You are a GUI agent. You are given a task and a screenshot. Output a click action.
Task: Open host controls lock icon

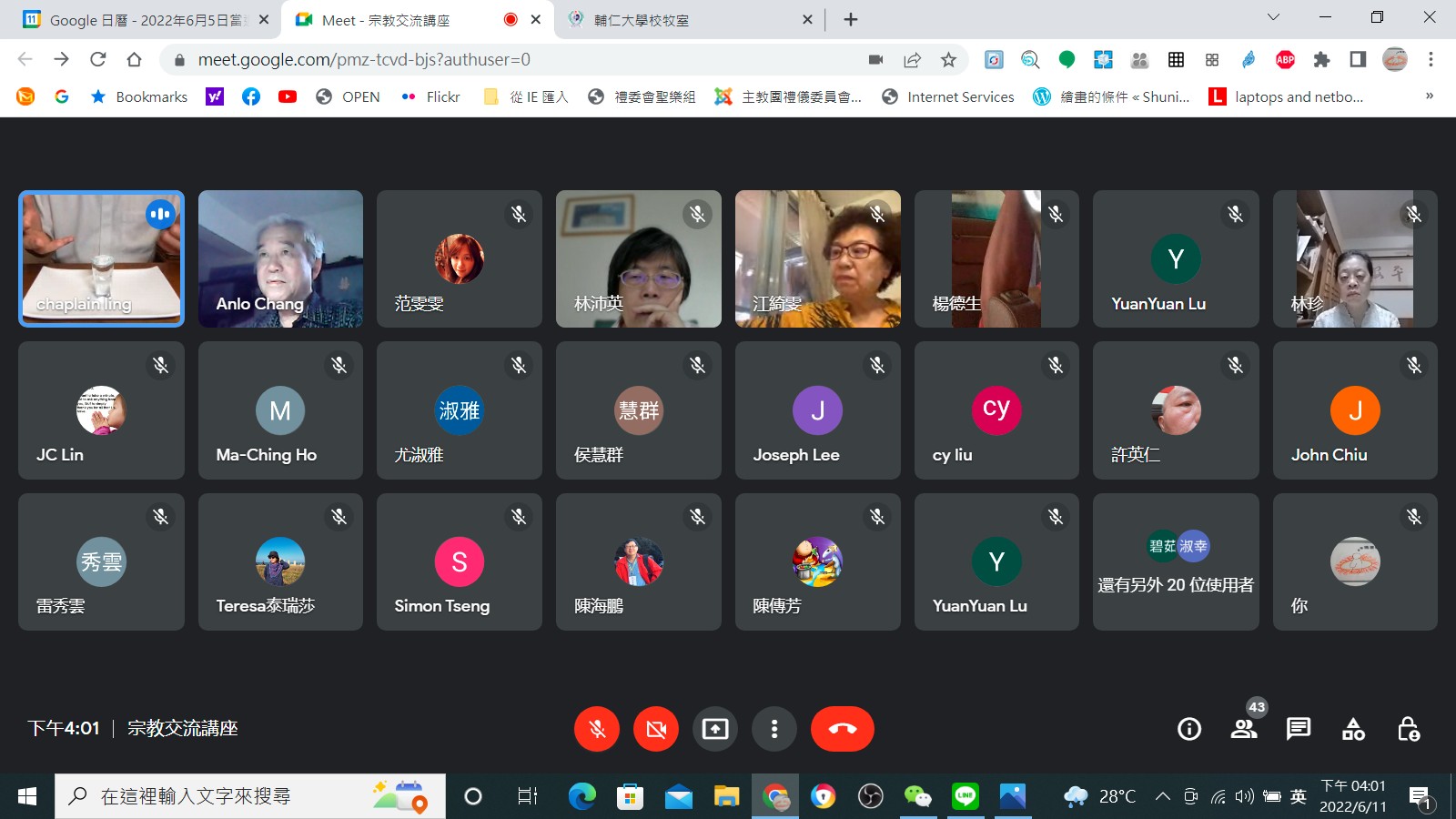pos(1408,729)
